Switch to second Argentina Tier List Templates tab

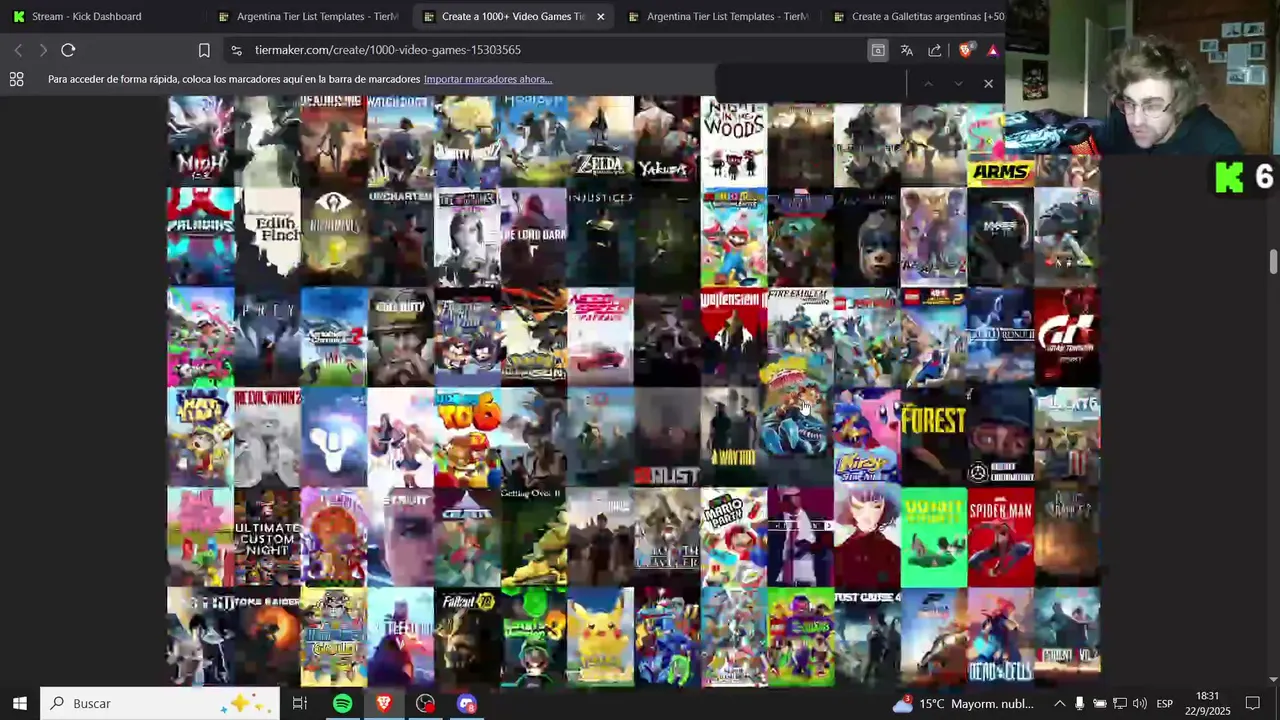pyautogui.click(x=718, y=16)
